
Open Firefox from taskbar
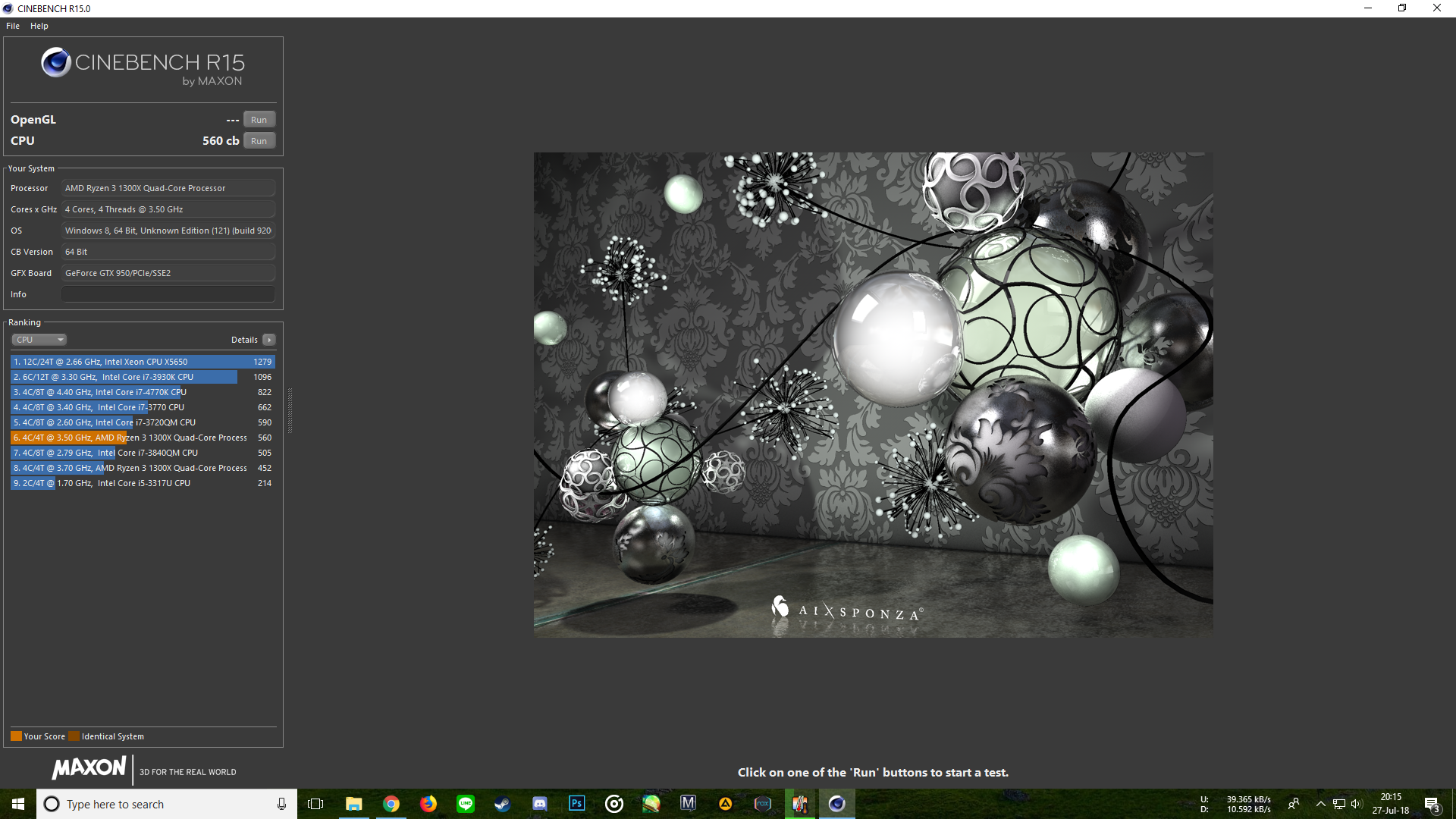click(428, 804)
